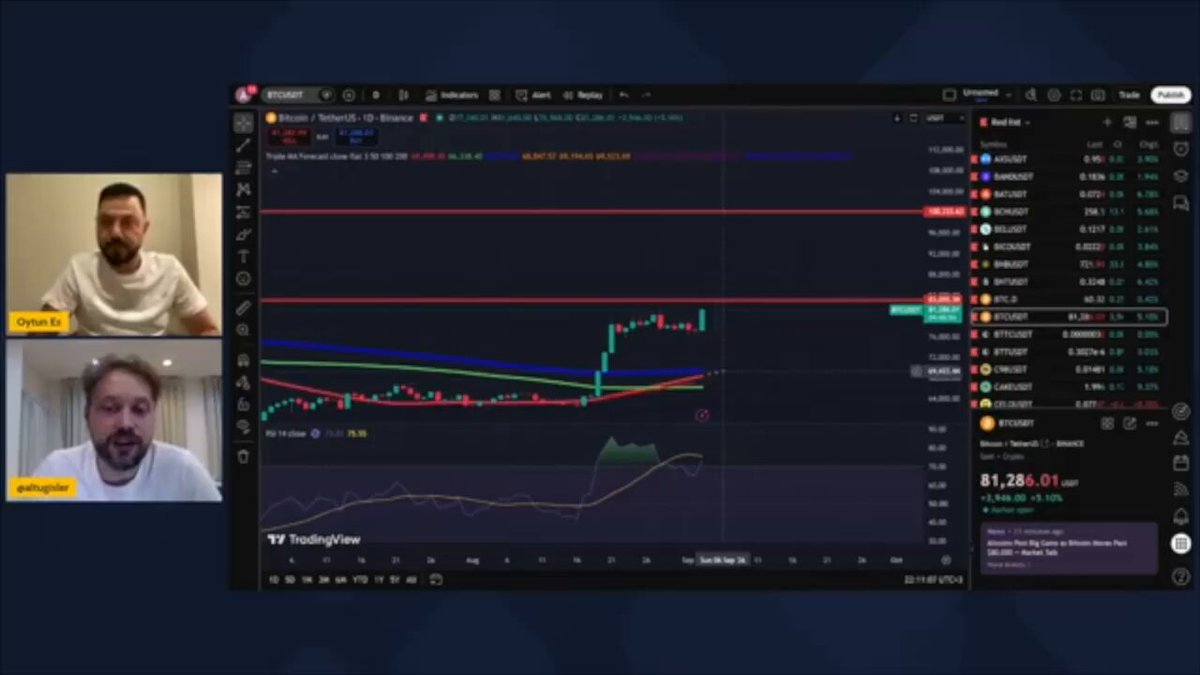
Task: Open the chats speech-bubble icon in sidebar
Action: tap(1181, 203)
